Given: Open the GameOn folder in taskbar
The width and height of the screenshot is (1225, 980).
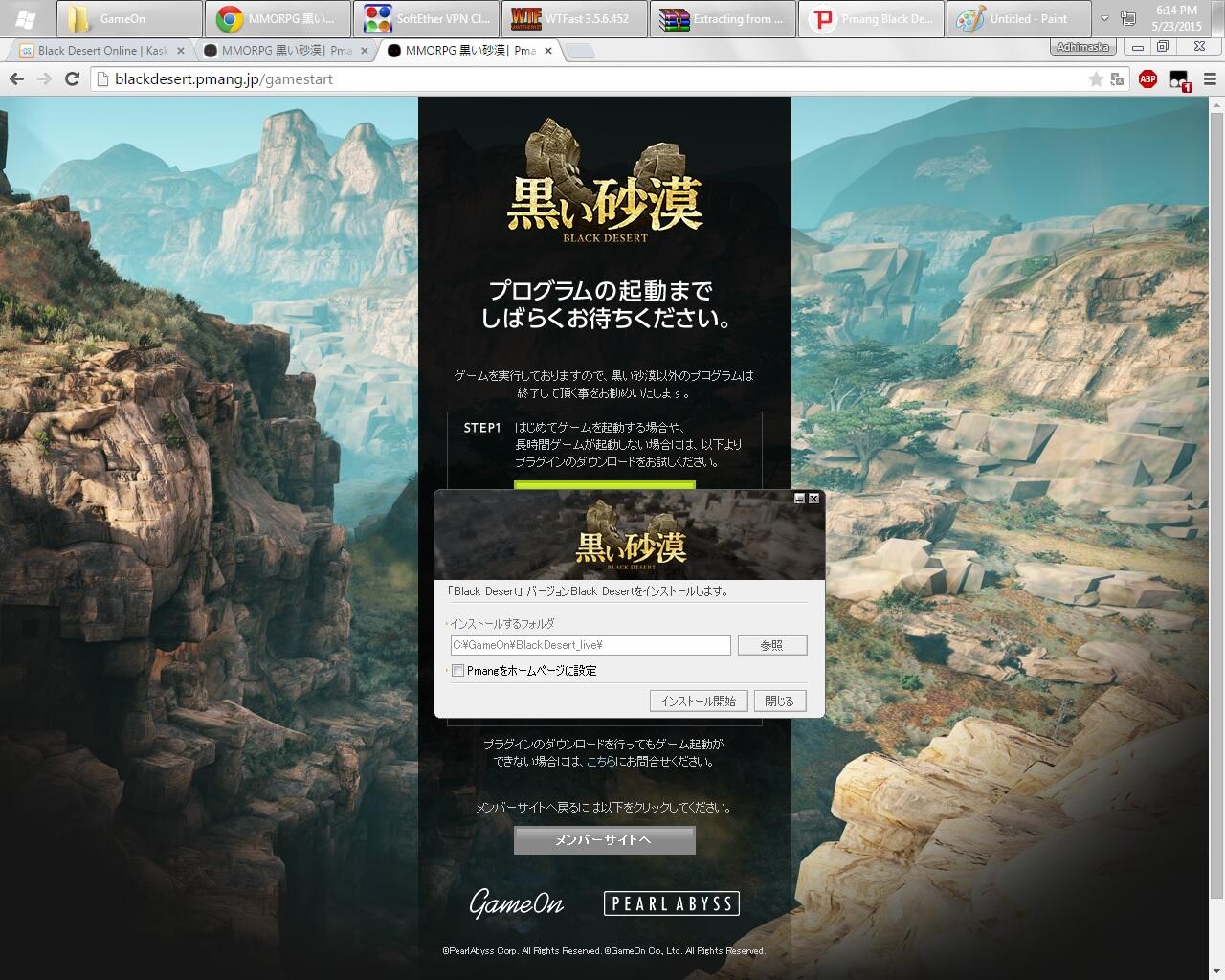Looking at the screenshot, I should coord(129,19).
